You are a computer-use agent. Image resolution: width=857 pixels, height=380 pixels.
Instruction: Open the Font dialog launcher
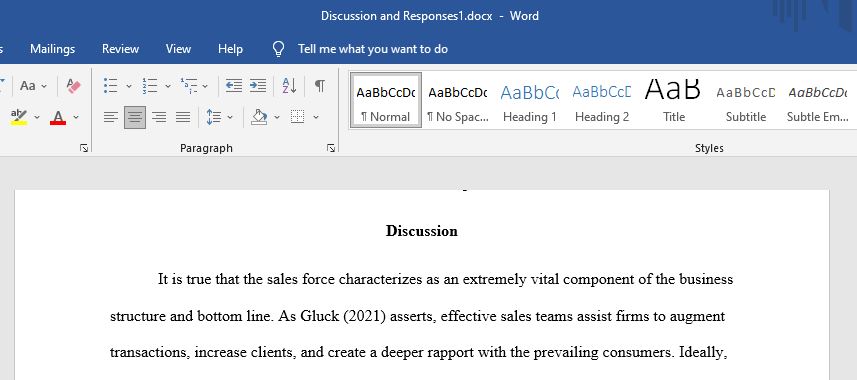[x=84, y=148]
